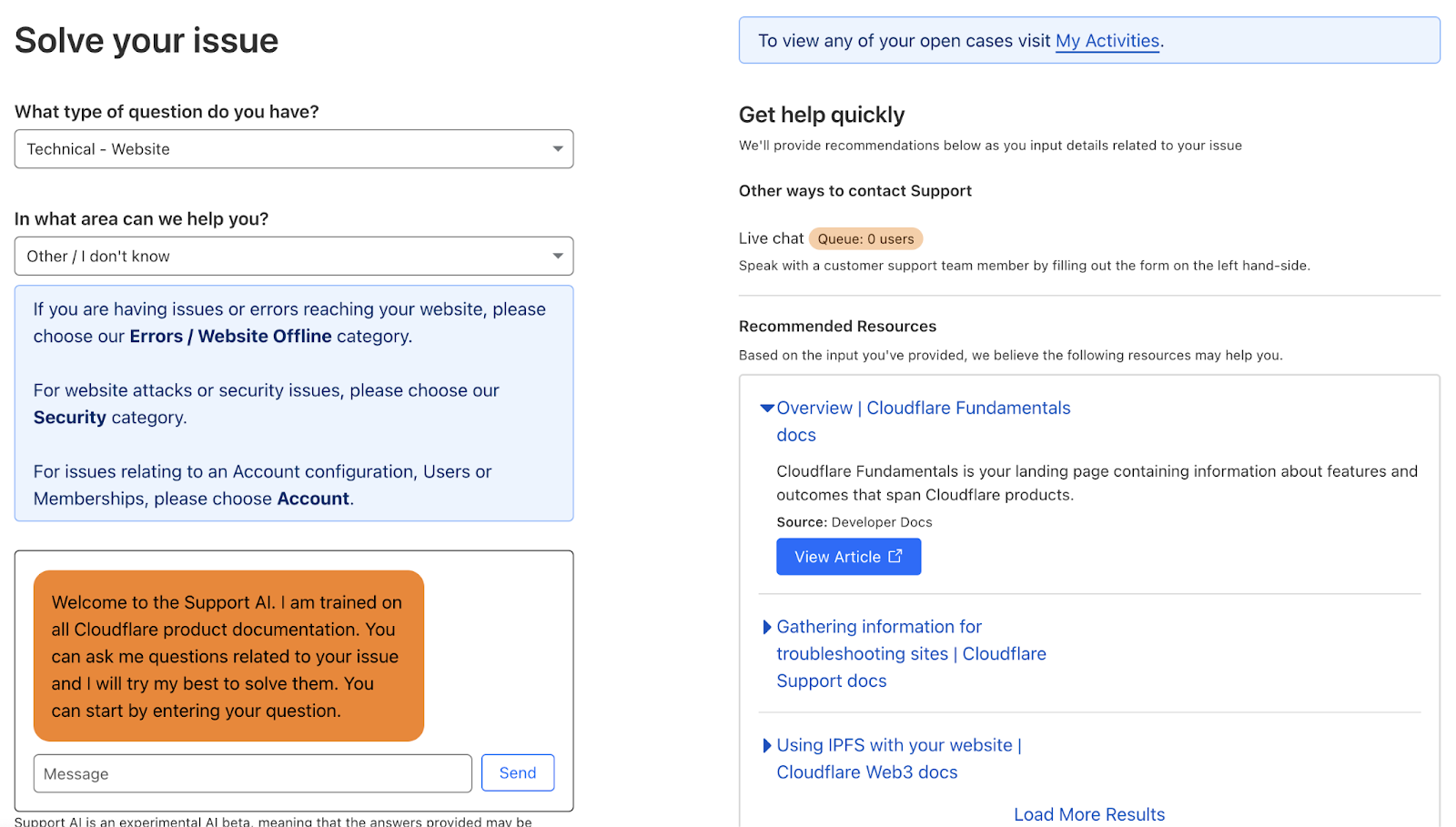Open the "Technical - Website" question type dropdown
The width and height of the screenshot is (1456, 827).
(x=293, y=148)
